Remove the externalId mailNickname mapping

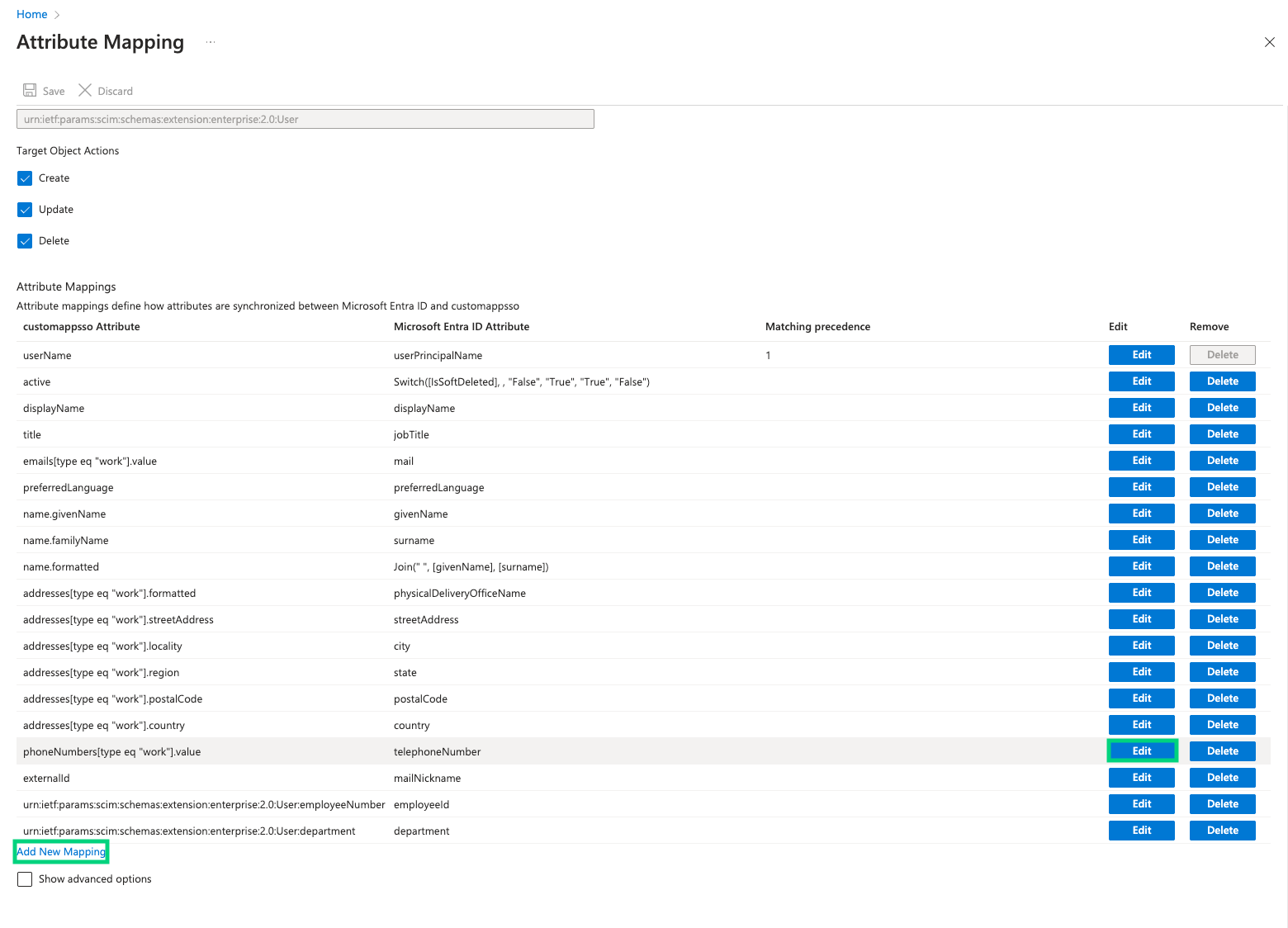click(1222, 778)
